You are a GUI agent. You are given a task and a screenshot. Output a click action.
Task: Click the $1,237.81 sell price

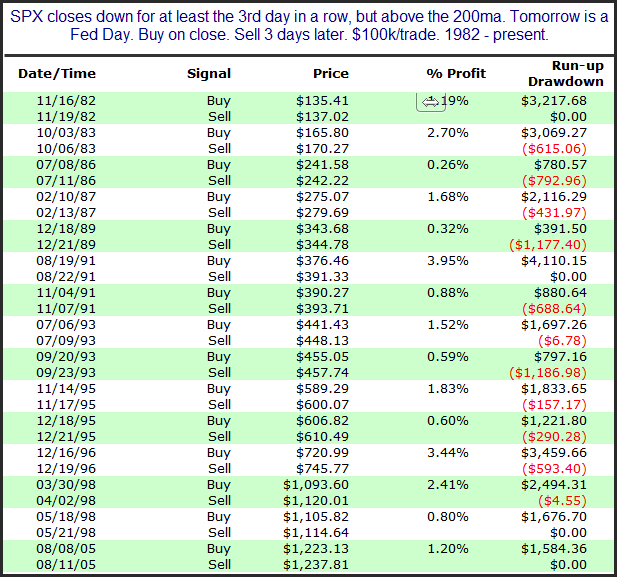click(316, 565)
